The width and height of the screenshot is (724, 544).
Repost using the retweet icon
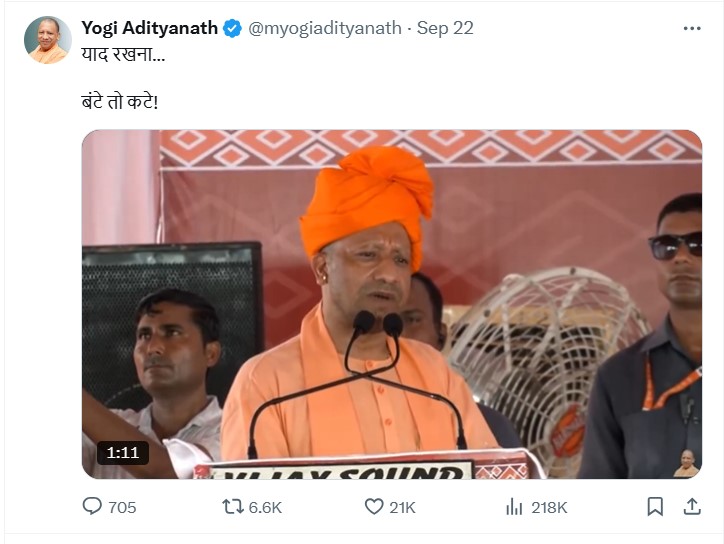click(x=233, y=507)
